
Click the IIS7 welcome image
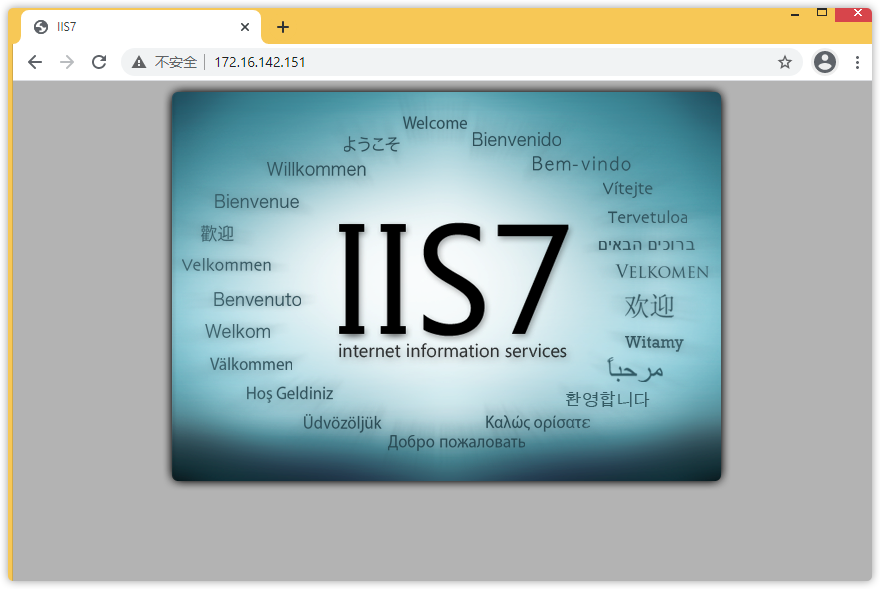point(446,286)
